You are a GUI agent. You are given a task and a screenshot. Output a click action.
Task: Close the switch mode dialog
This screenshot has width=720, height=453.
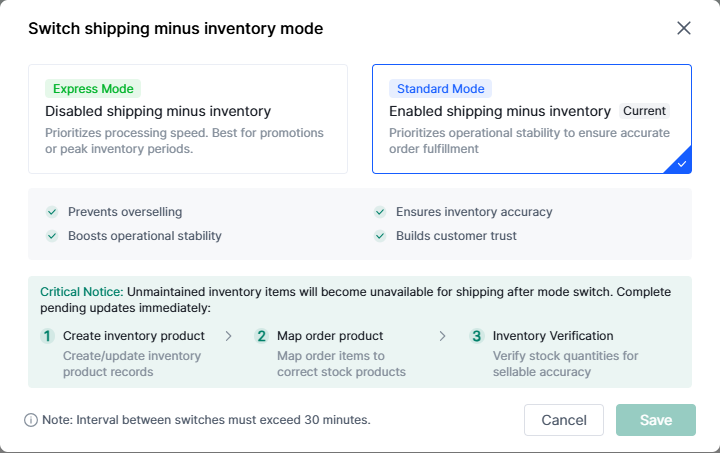(x=684, y=28)
